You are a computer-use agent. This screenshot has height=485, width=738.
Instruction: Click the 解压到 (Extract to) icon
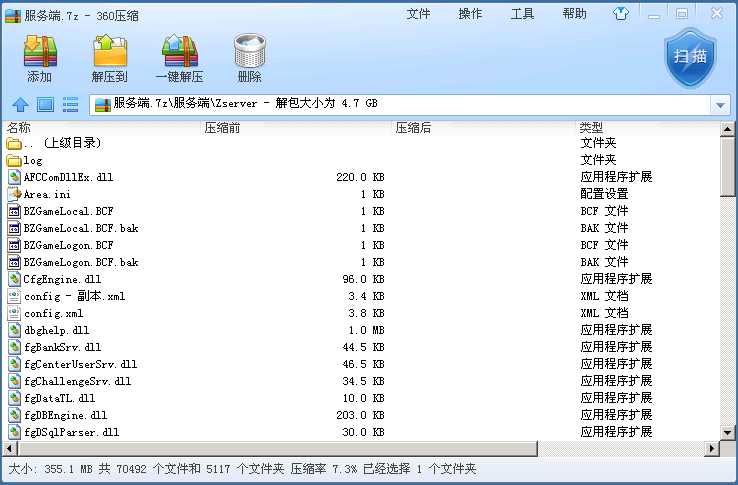point(110,51)
